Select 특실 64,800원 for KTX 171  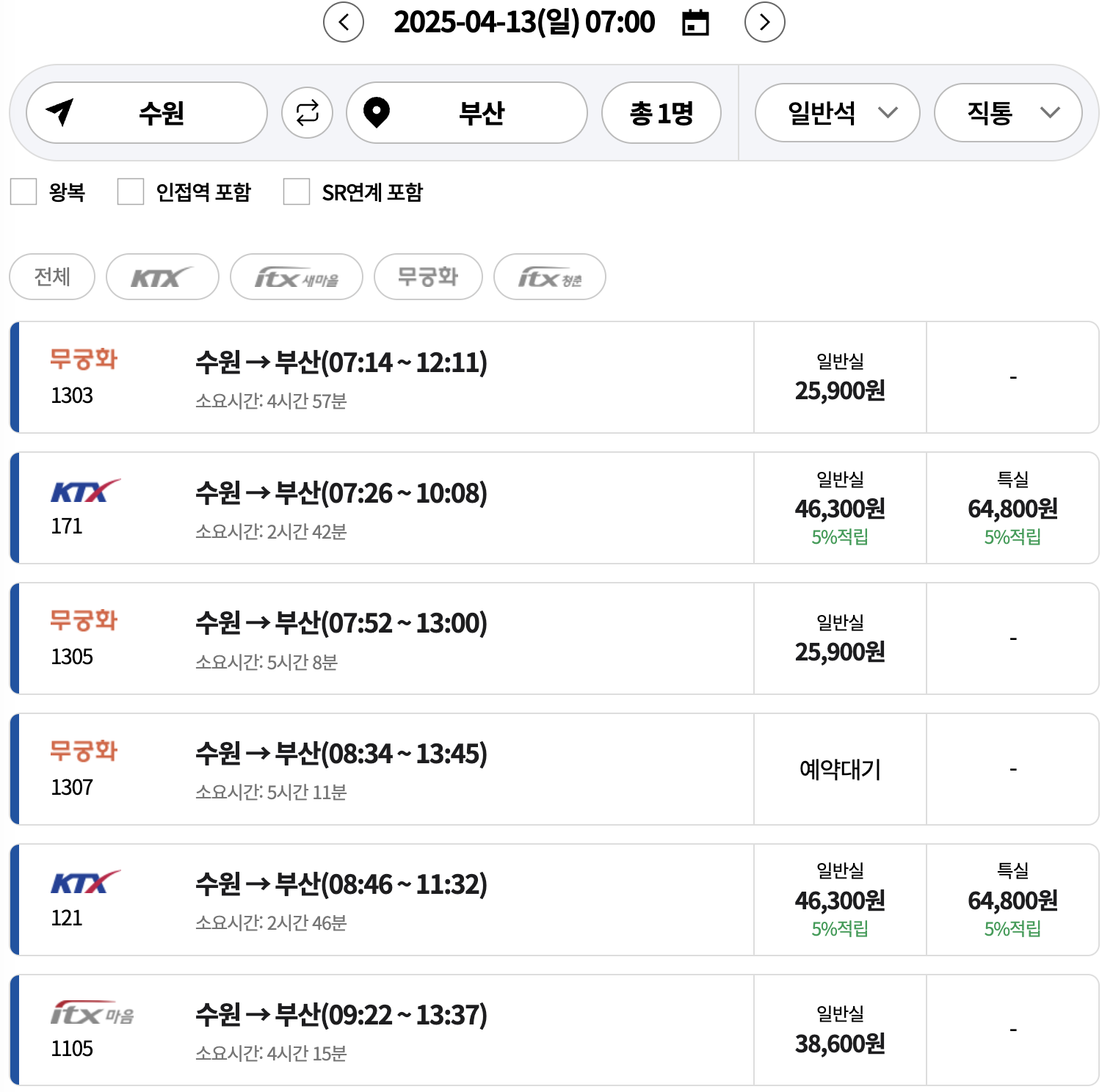pos(1012,508)
